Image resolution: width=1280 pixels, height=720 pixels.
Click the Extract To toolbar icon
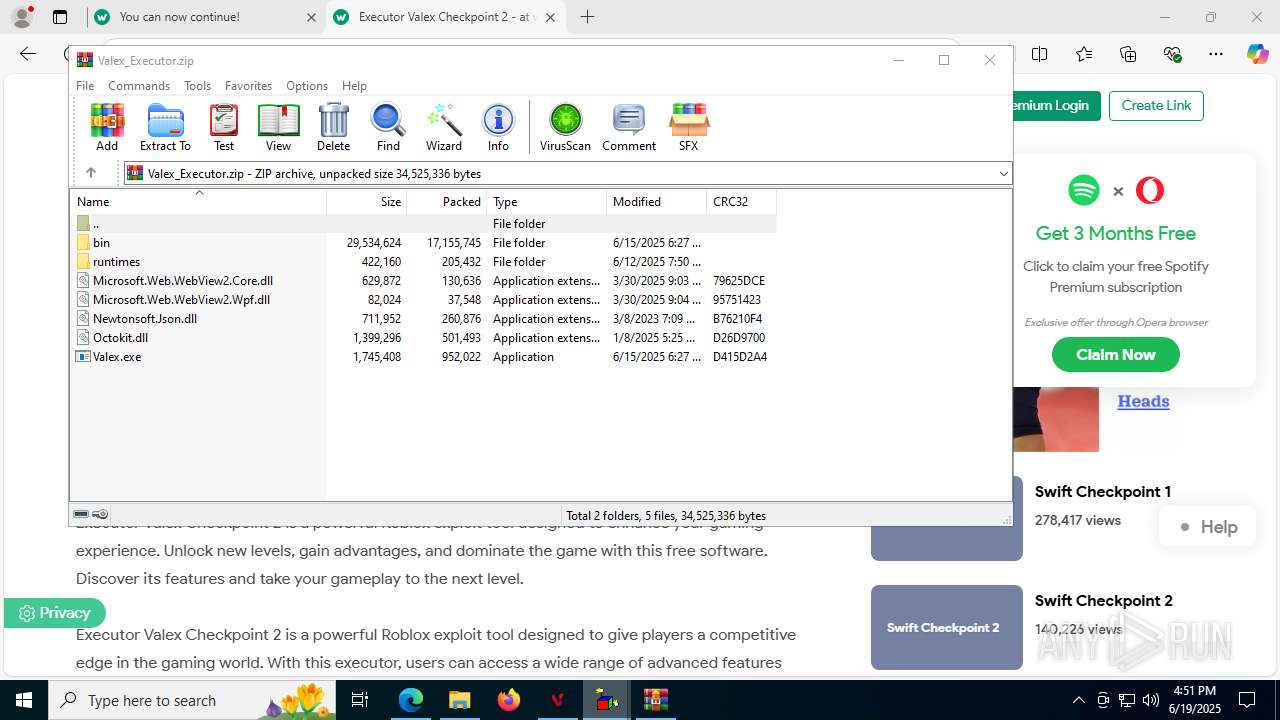pos(165,127)
